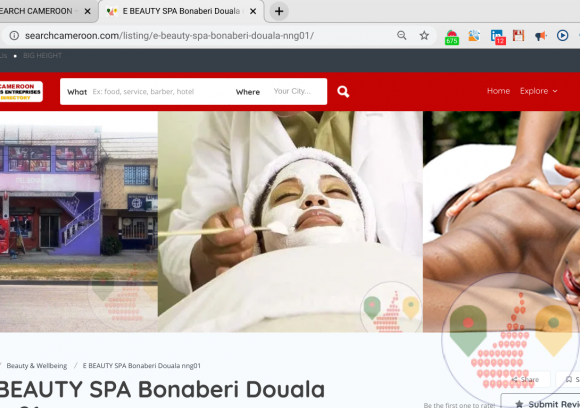Open the LinkedIn extension with 12 badge
This screenshot has height=408, width=580.
tap(498, 37)
